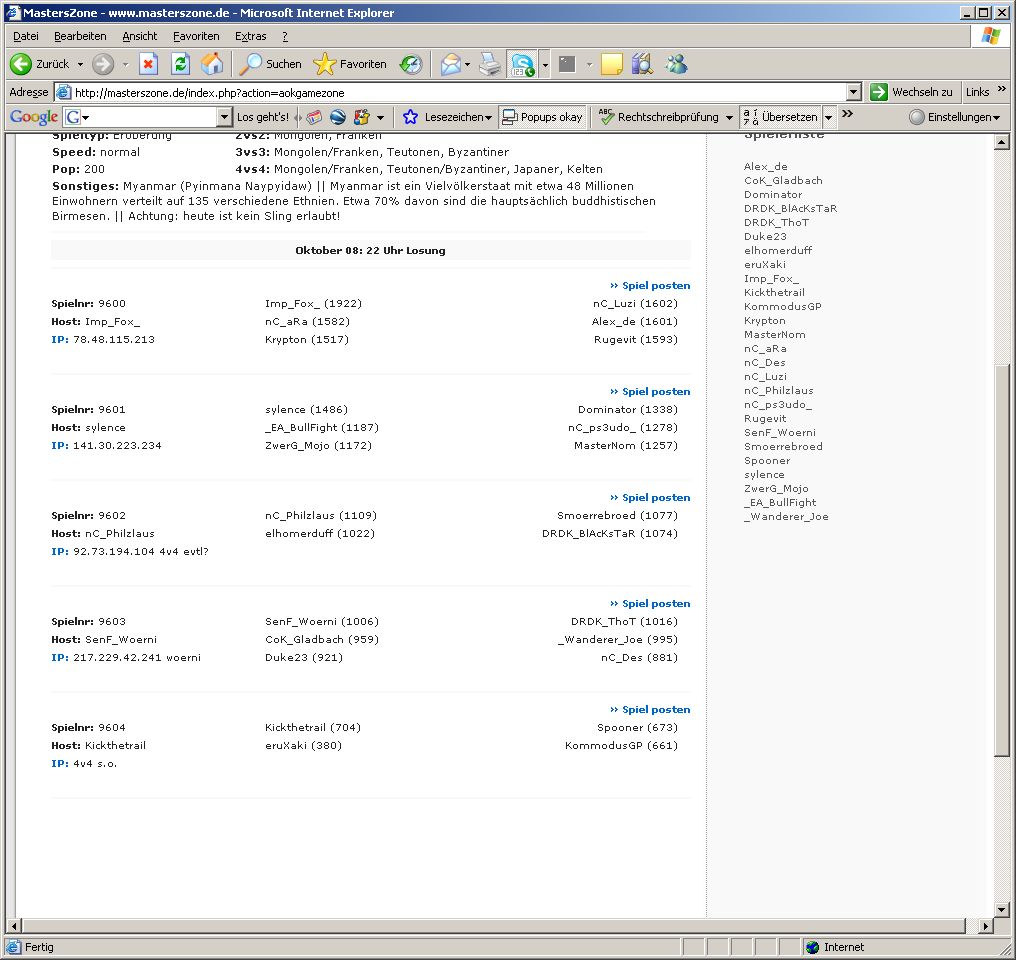Click Imp_Fox_ (1922) player entry
1016x960 pixels.
coord(314,304)
